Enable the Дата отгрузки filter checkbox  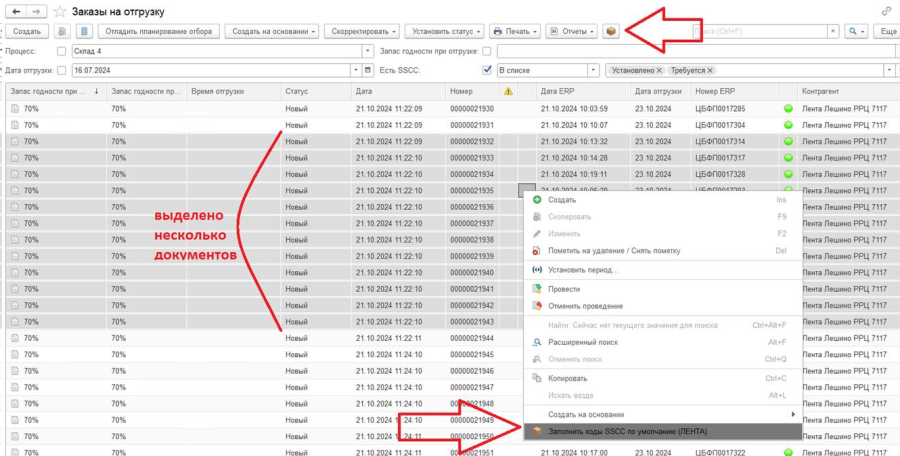tap(62, 70)
